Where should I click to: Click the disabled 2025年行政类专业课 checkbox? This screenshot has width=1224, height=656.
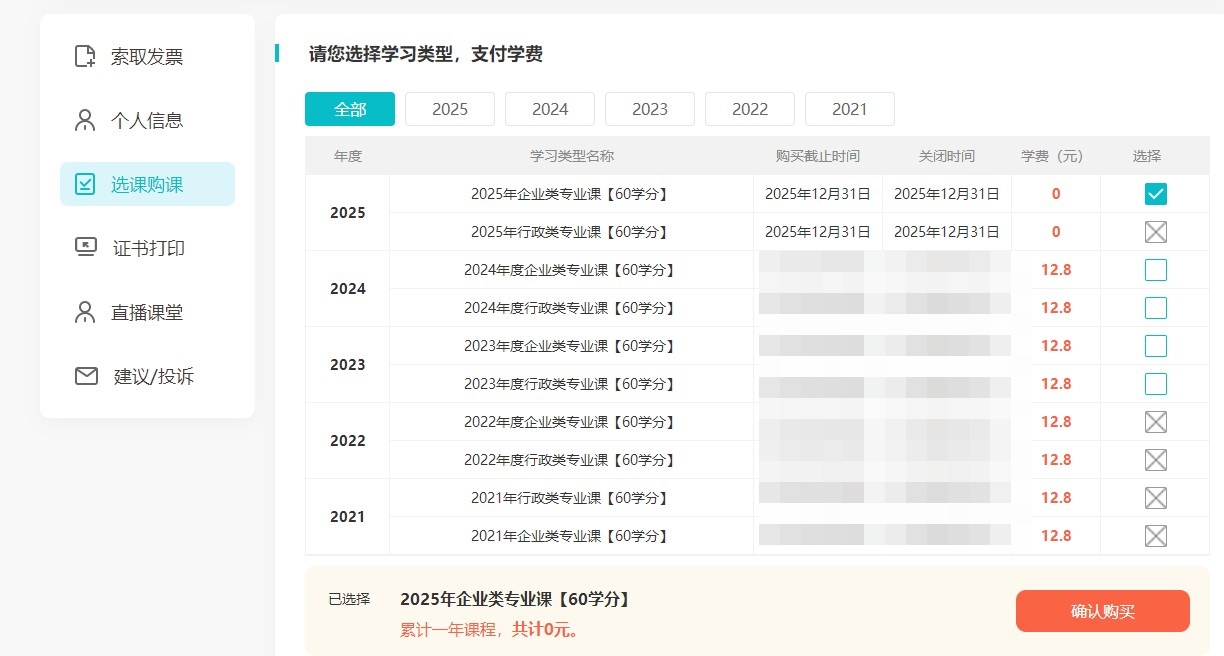point(1155,232)
